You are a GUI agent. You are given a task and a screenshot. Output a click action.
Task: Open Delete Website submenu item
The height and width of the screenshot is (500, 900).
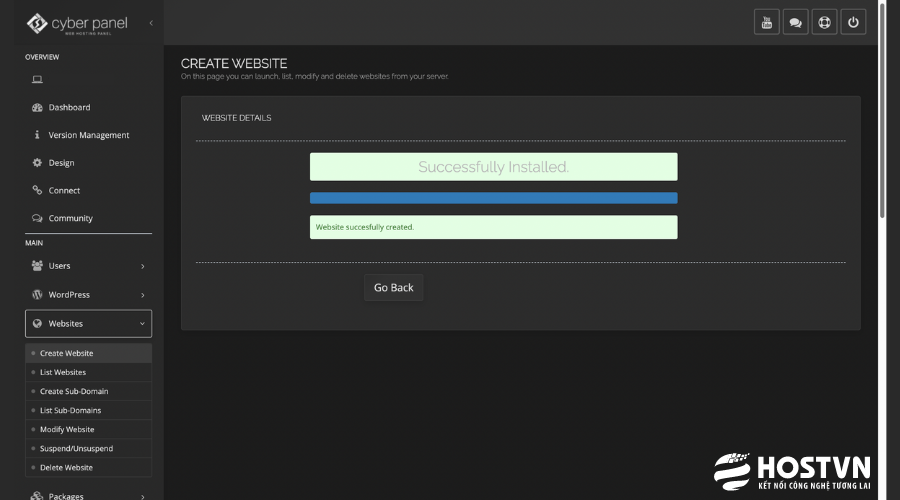click(88, 467)
